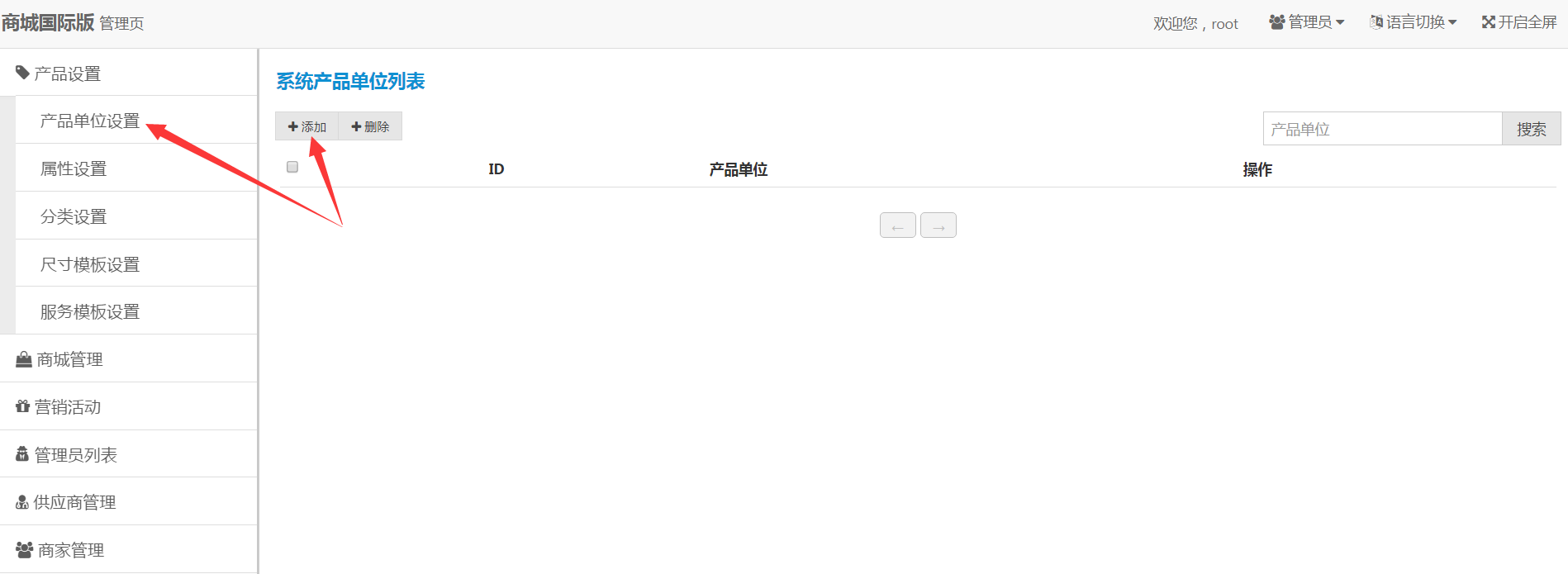Click the 添加 button

pyautogui.click(x=306, y=126)
